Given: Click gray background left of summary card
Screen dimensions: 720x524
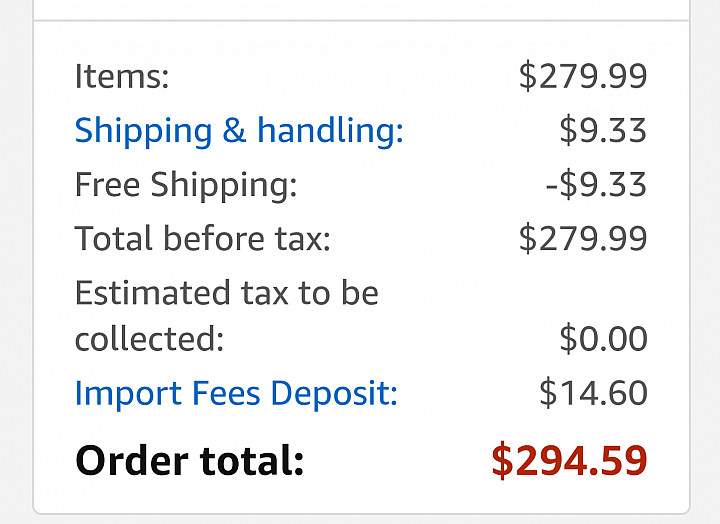Looking at the screenshot, I should pos(16,262).
